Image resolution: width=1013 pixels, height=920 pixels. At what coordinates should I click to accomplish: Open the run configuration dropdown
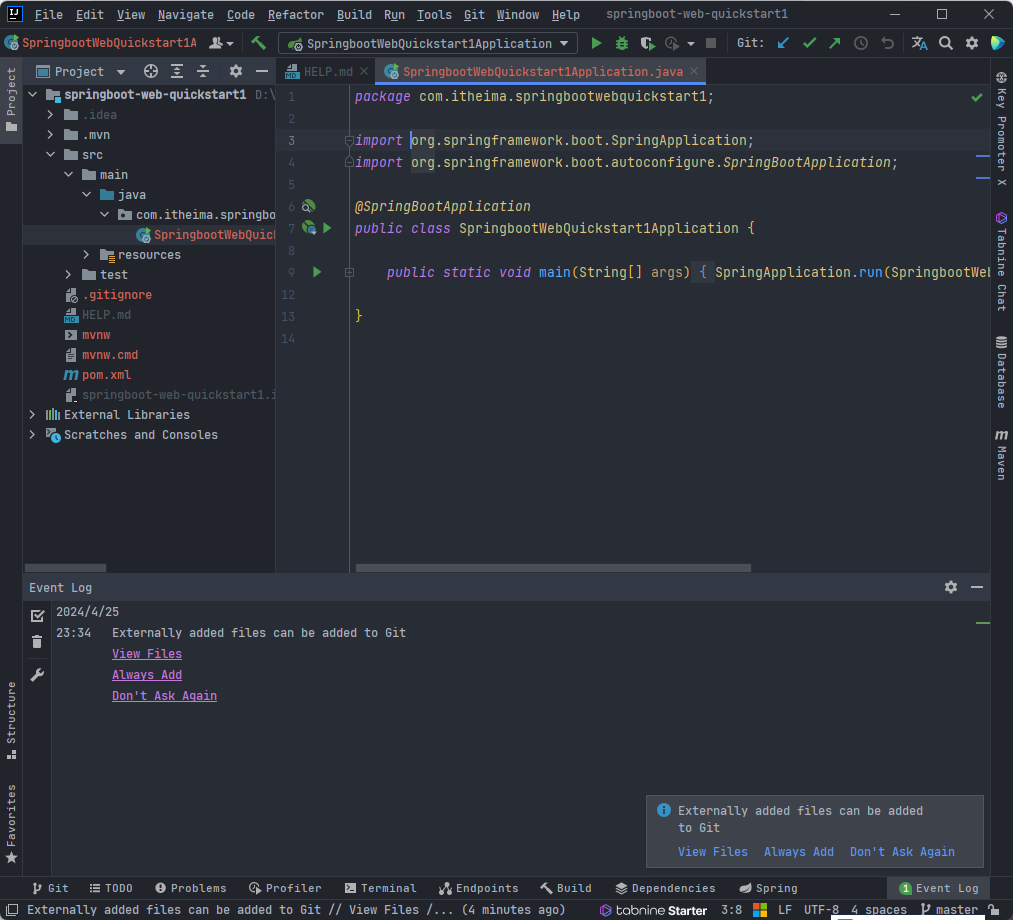[x=428, y=43]
